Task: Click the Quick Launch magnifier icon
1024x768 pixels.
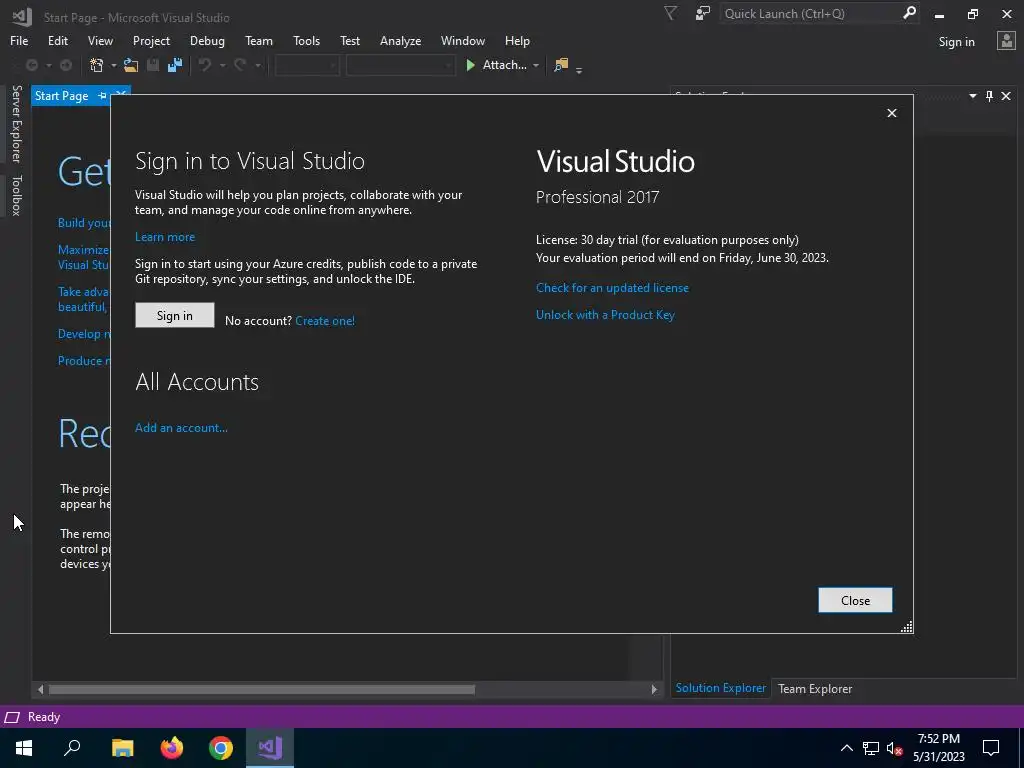Action: tap(909, 13)
